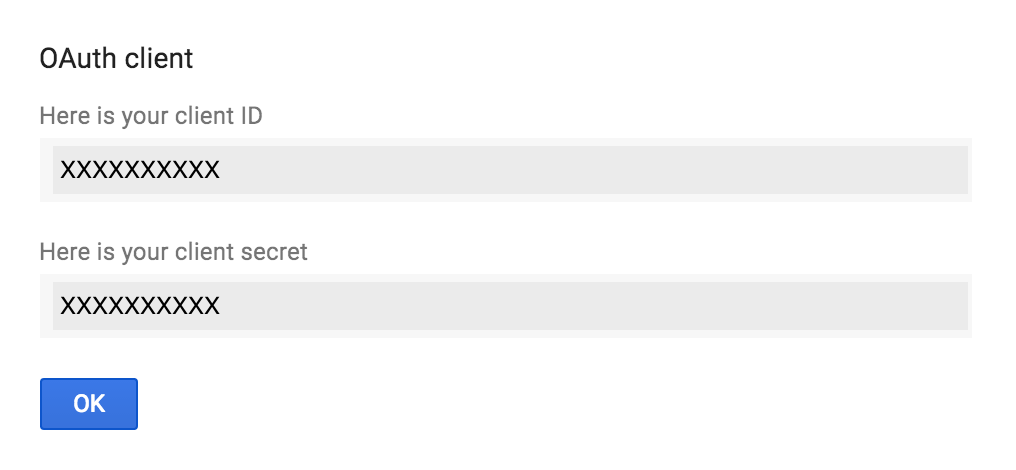1016x470 pixels.
Task: Click the word "ID" in the first label
Action: [x=251, y=116]
